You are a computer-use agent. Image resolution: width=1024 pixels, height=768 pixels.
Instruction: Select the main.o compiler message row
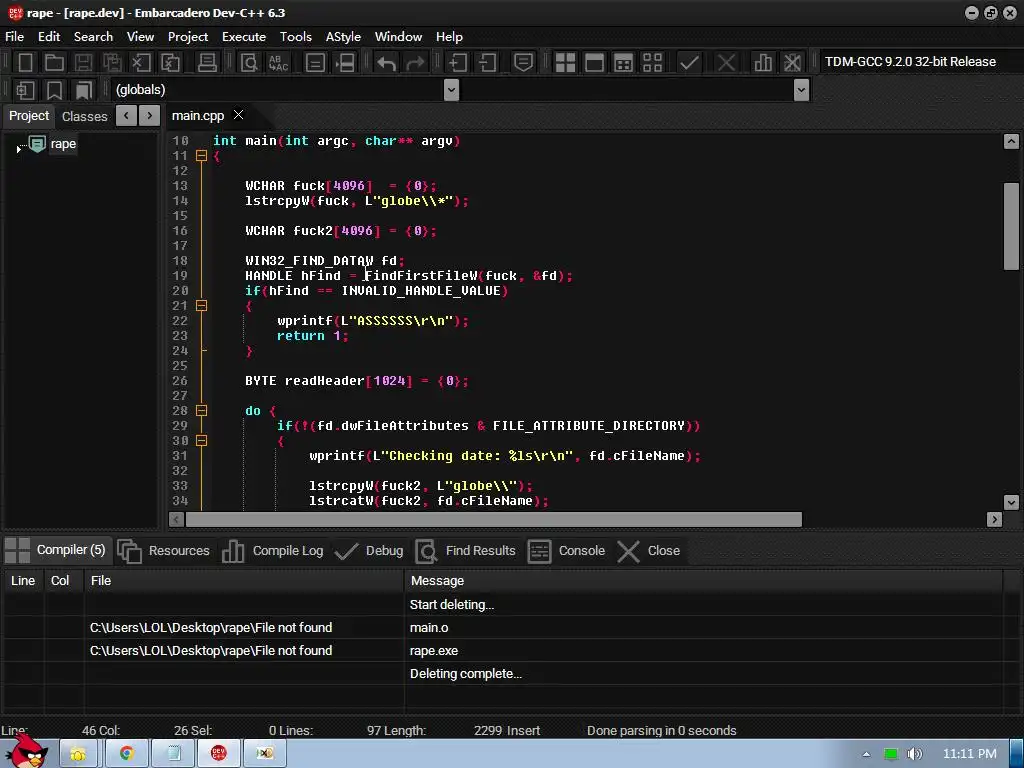click(x=503, y=628)
